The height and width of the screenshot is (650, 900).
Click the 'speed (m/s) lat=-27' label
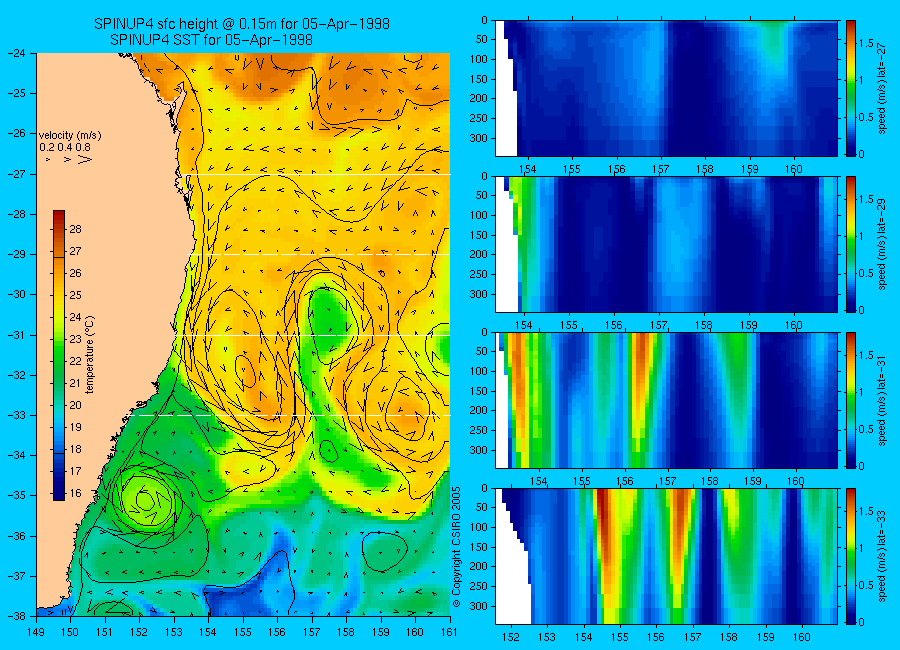(x=883, y=88)
